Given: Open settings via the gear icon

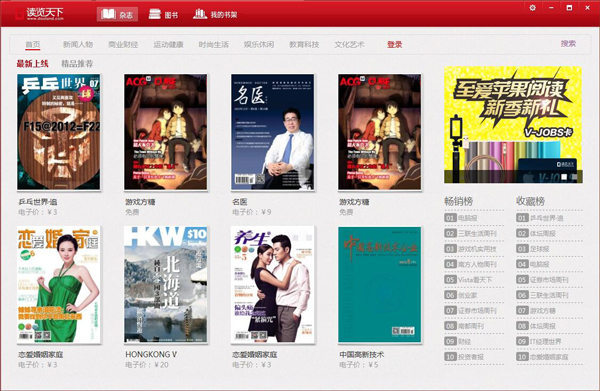Looking at the screenshot, I should tap(532, 8).
